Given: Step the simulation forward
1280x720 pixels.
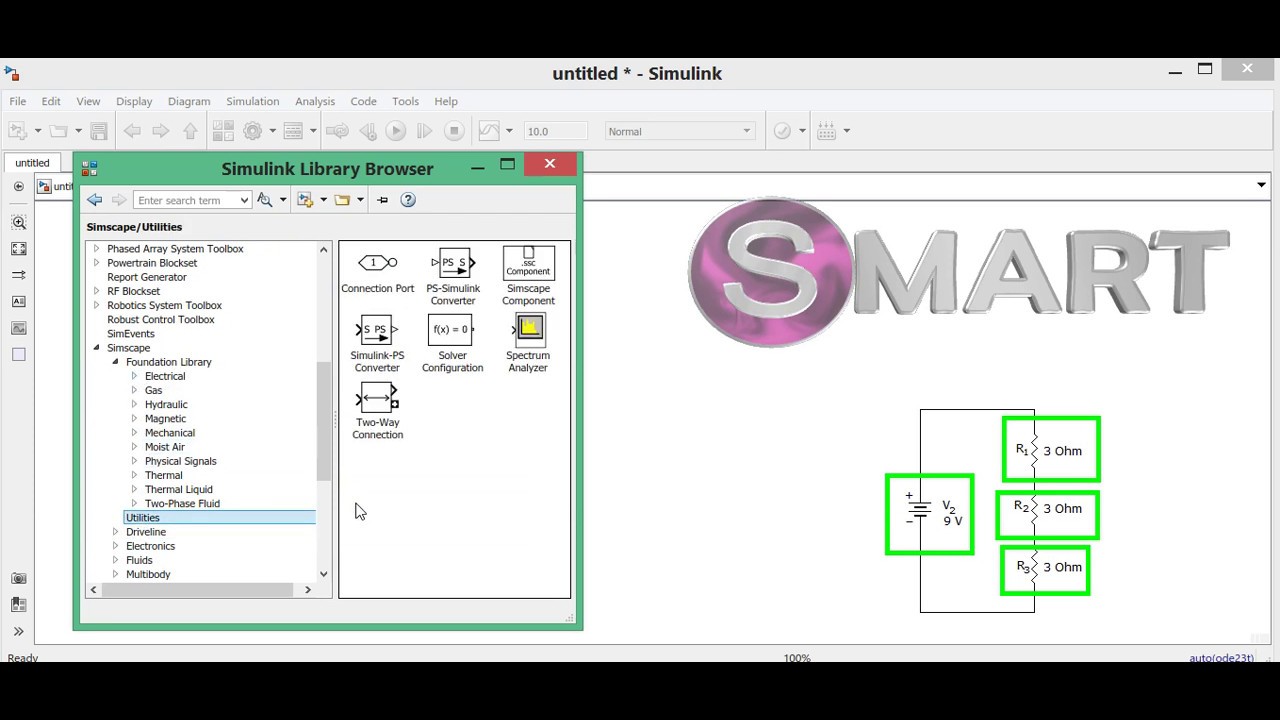Looking at the screenshot, I should coord(424,131).
